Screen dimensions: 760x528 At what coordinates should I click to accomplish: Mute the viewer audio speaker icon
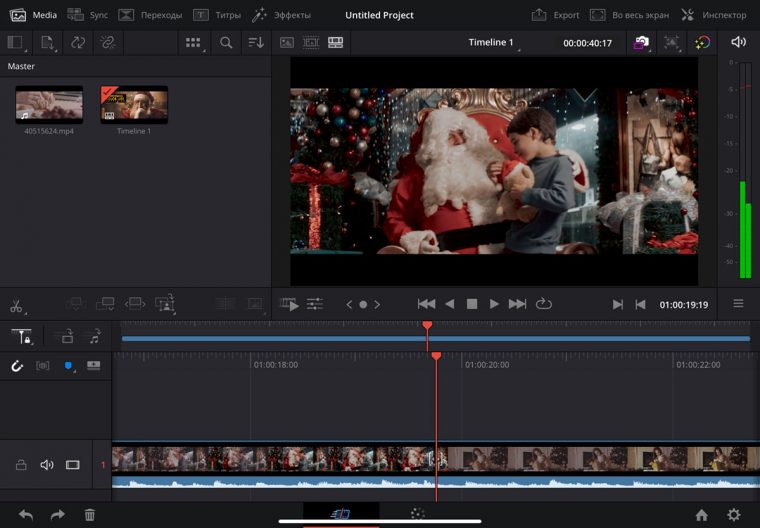coord(738,42)
